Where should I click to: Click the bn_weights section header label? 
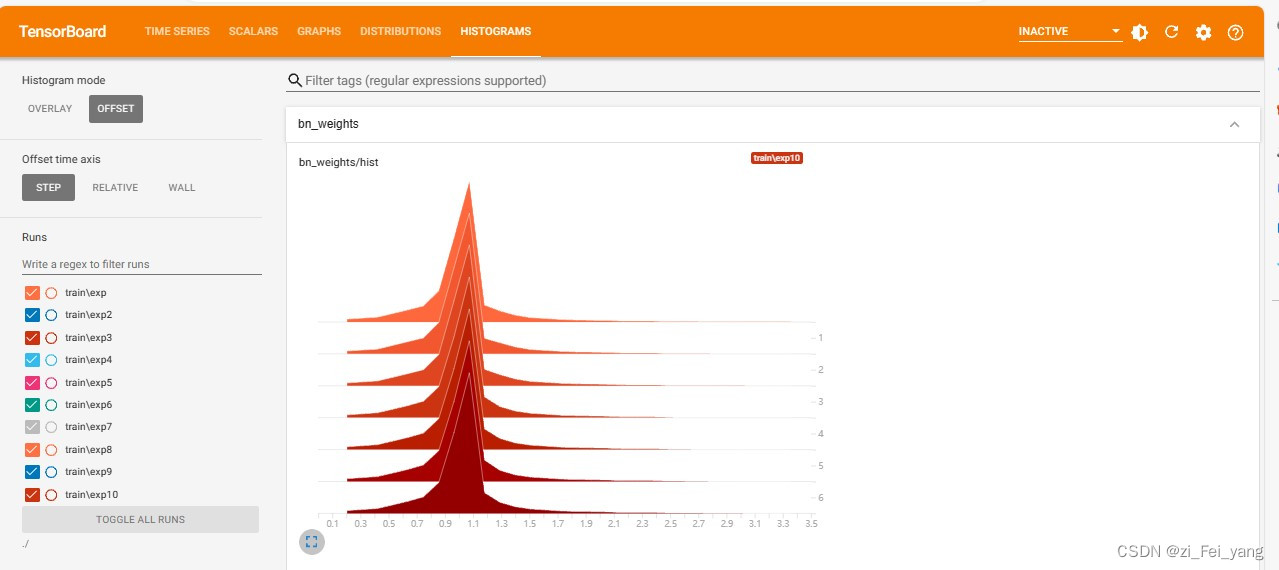coord(328,124)
